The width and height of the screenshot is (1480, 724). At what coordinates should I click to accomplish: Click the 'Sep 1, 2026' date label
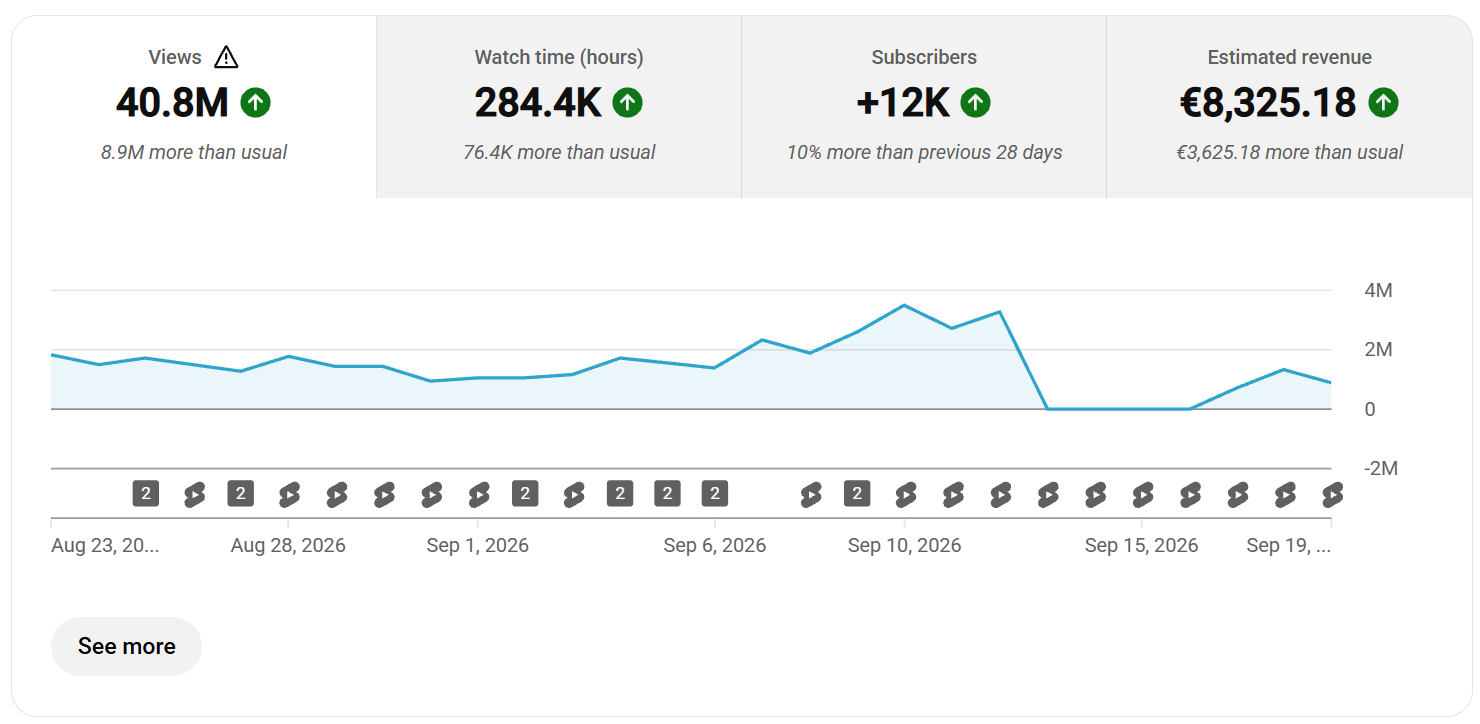pos(478,545)
